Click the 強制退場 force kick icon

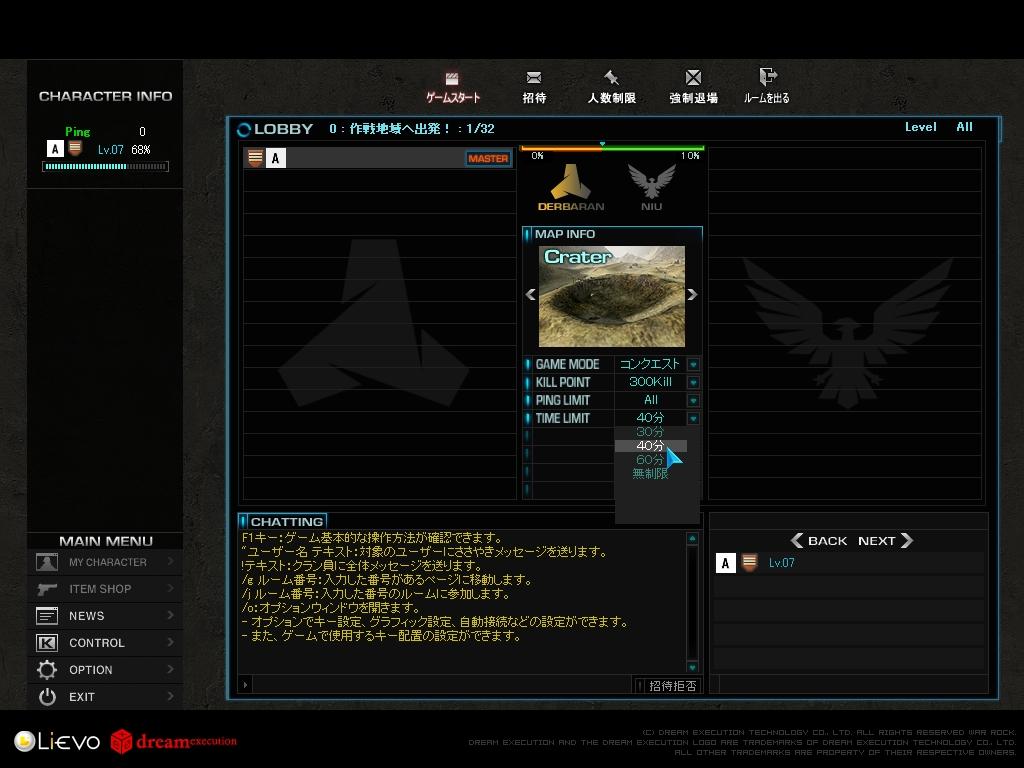click(693, 79)
